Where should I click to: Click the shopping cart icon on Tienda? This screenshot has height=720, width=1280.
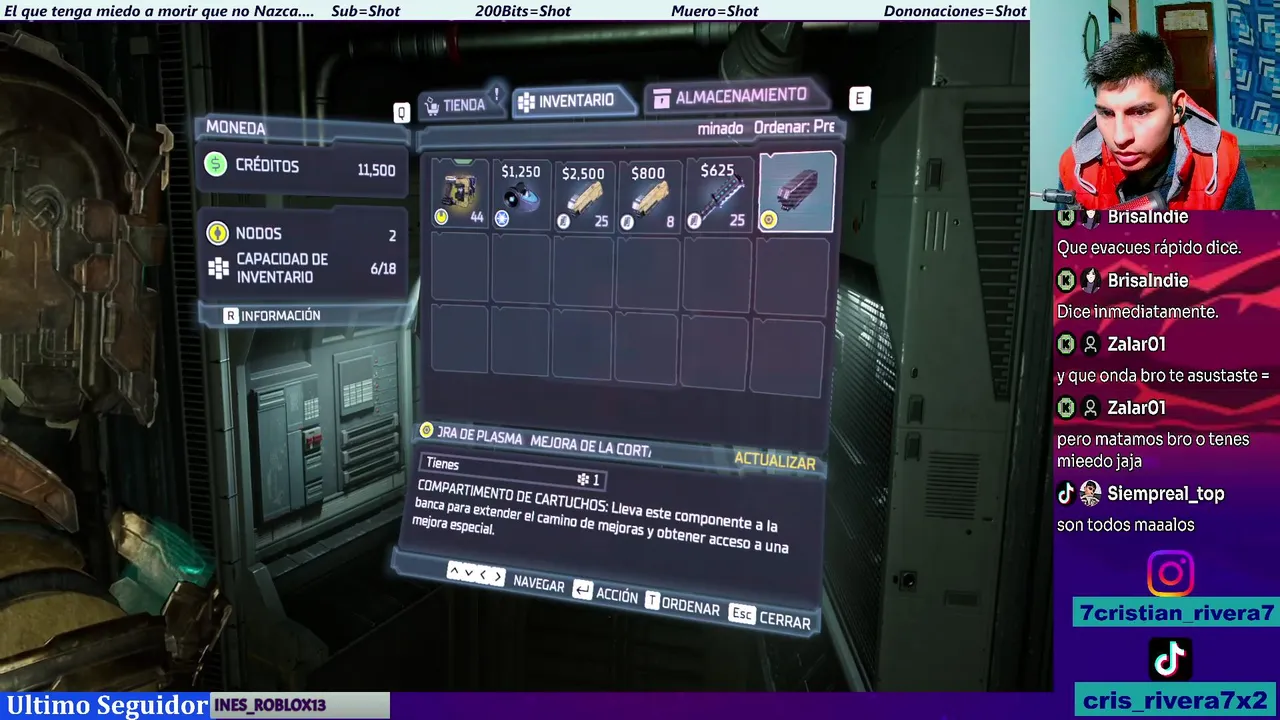click(x=432, y=106)
